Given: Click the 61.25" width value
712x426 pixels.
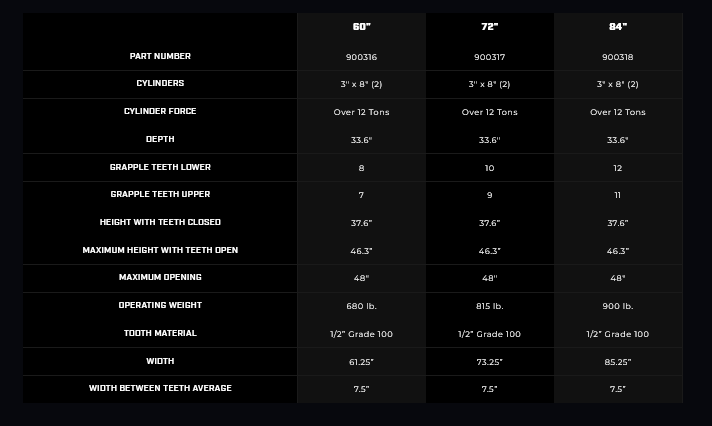Looking at the screenshot, I should (361, 362).
